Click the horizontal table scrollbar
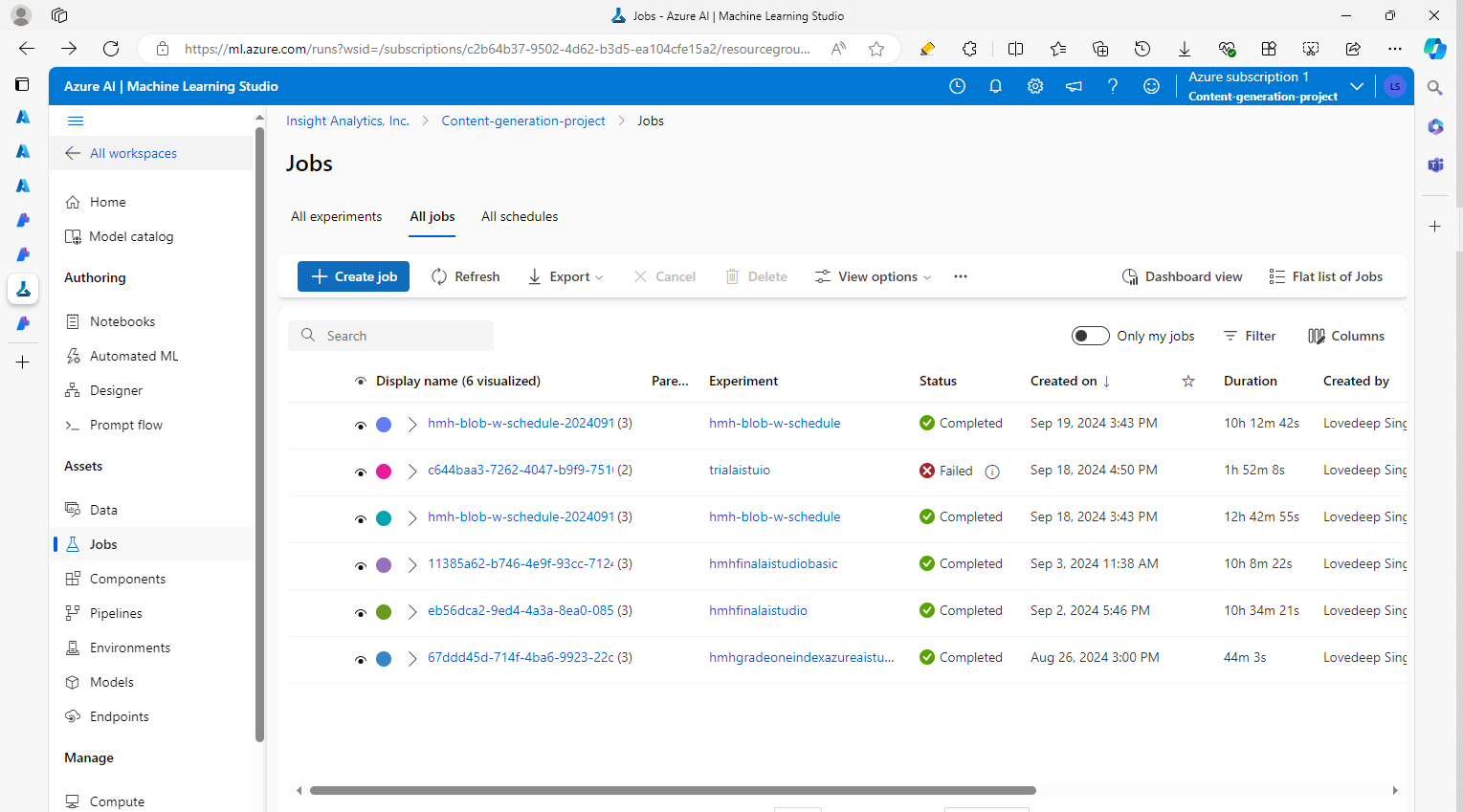This screenshot has width=1463, height=812. pos(673,790)
